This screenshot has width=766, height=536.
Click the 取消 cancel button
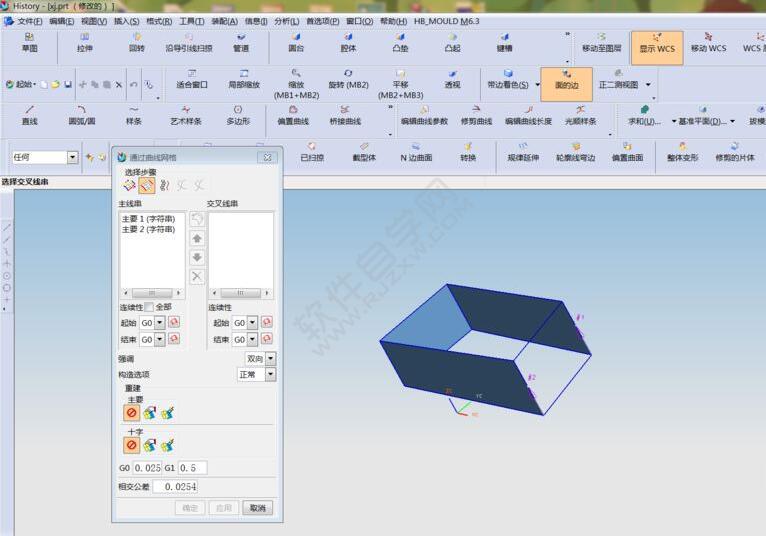click(x=257, y=508)
